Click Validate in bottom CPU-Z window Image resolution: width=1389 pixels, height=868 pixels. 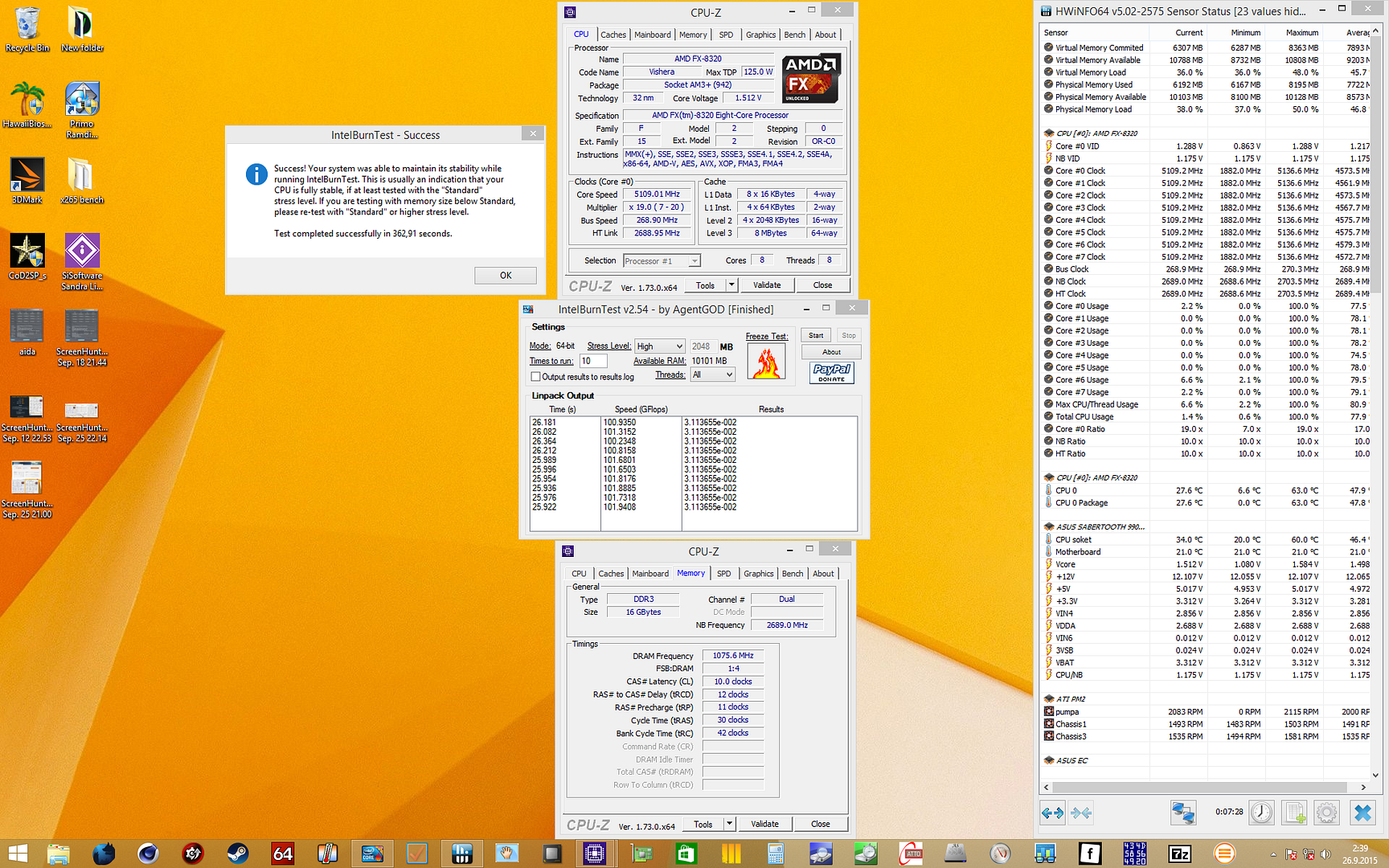[764, 824]
